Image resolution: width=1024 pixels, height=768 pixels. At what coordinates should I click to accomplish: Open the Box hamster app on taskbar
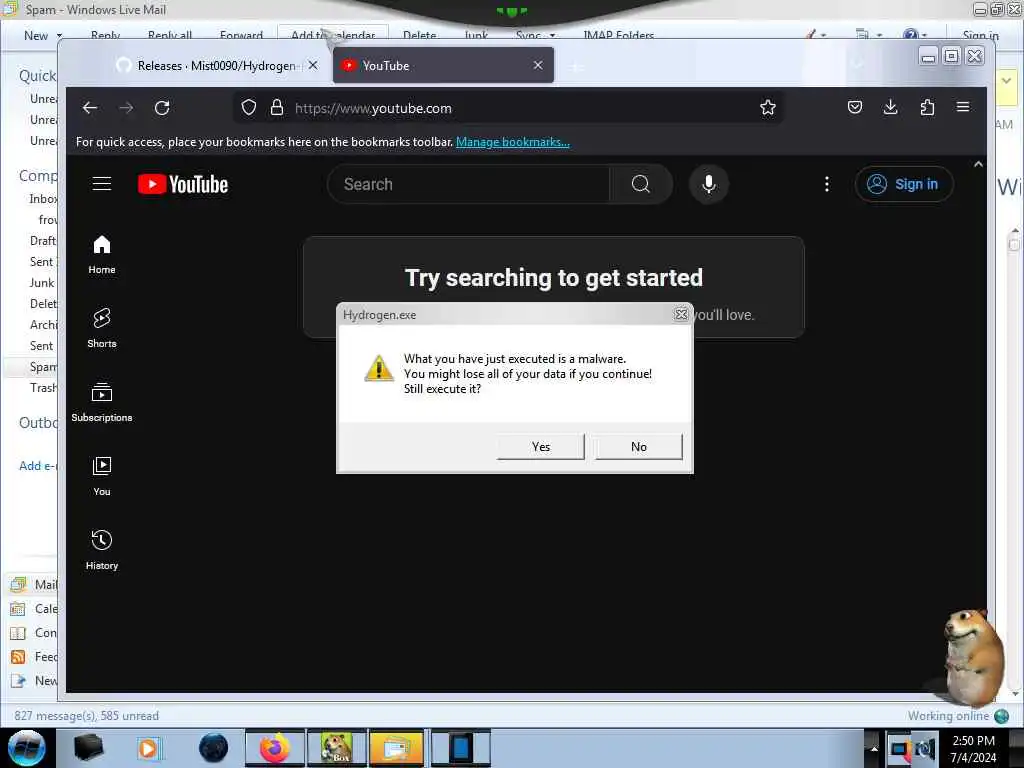tap(336, 748)
